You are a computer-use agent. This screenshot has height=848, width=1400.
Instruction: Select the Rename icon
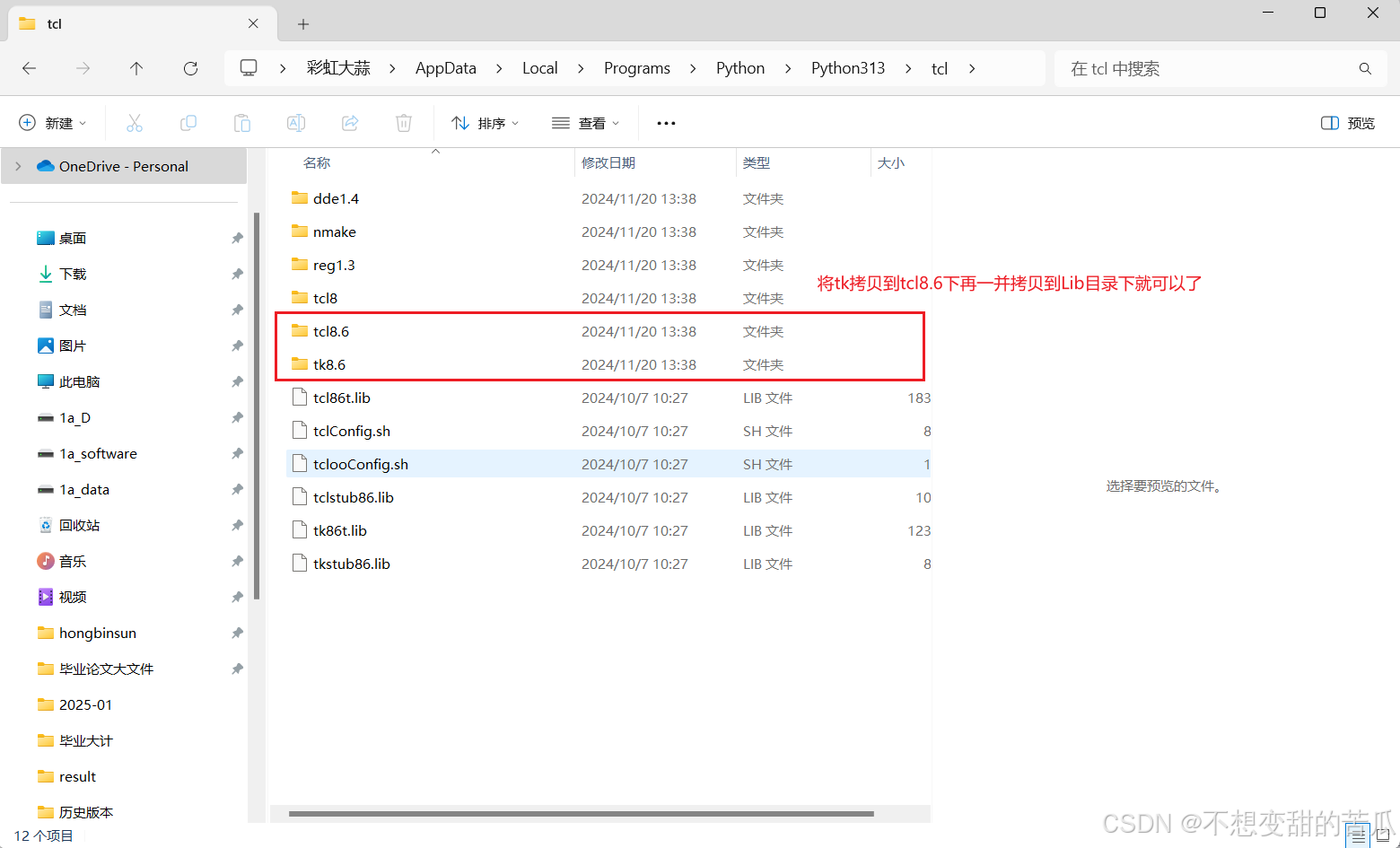(x=296, y=123)
